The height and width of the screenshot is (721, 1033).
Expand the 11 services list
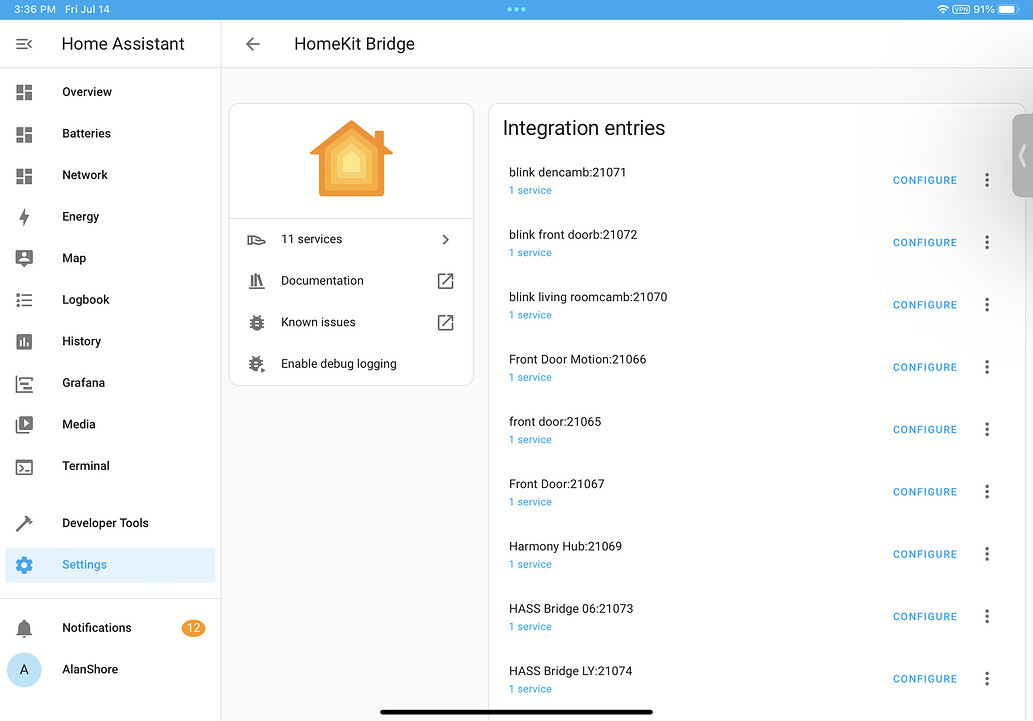[350, 239]
